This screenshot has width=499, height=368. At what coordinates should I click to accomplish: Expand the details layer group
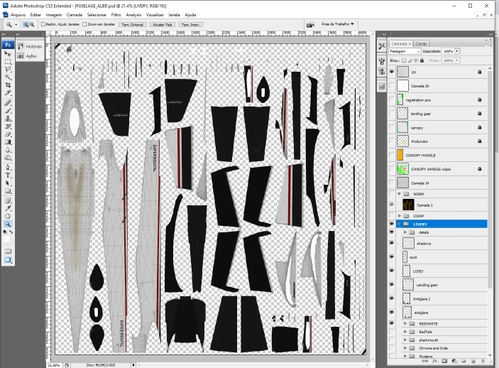tap(405, 232)
